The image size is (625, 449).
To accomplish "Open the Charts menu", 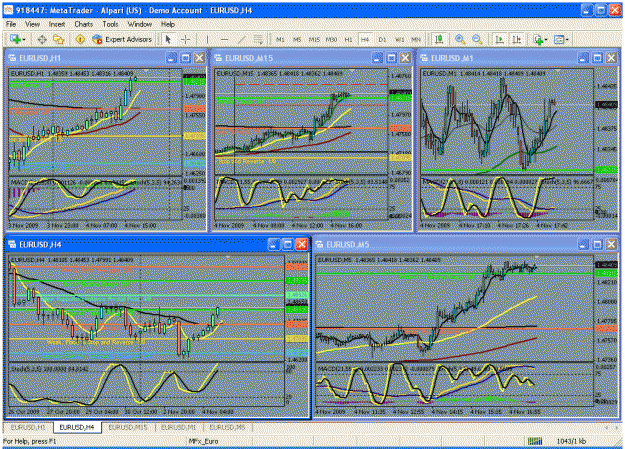I will (x=84, y=24).
